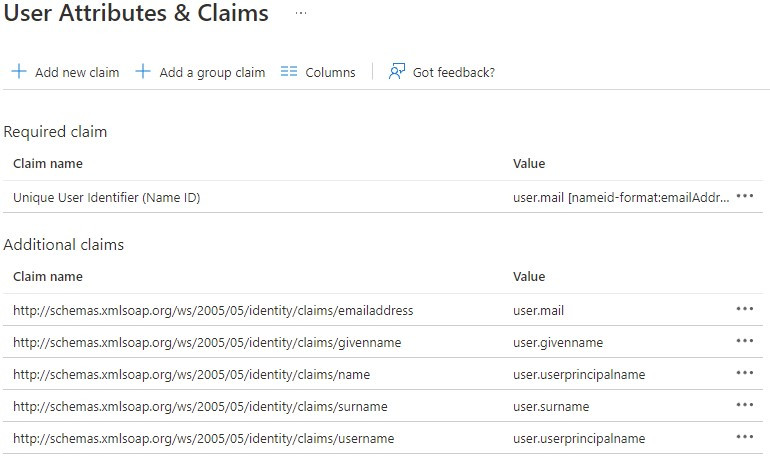Open ellipsis menu for Unique User Identifier
The width and height of the screenshot is (770, 470).
click(744, 197)
